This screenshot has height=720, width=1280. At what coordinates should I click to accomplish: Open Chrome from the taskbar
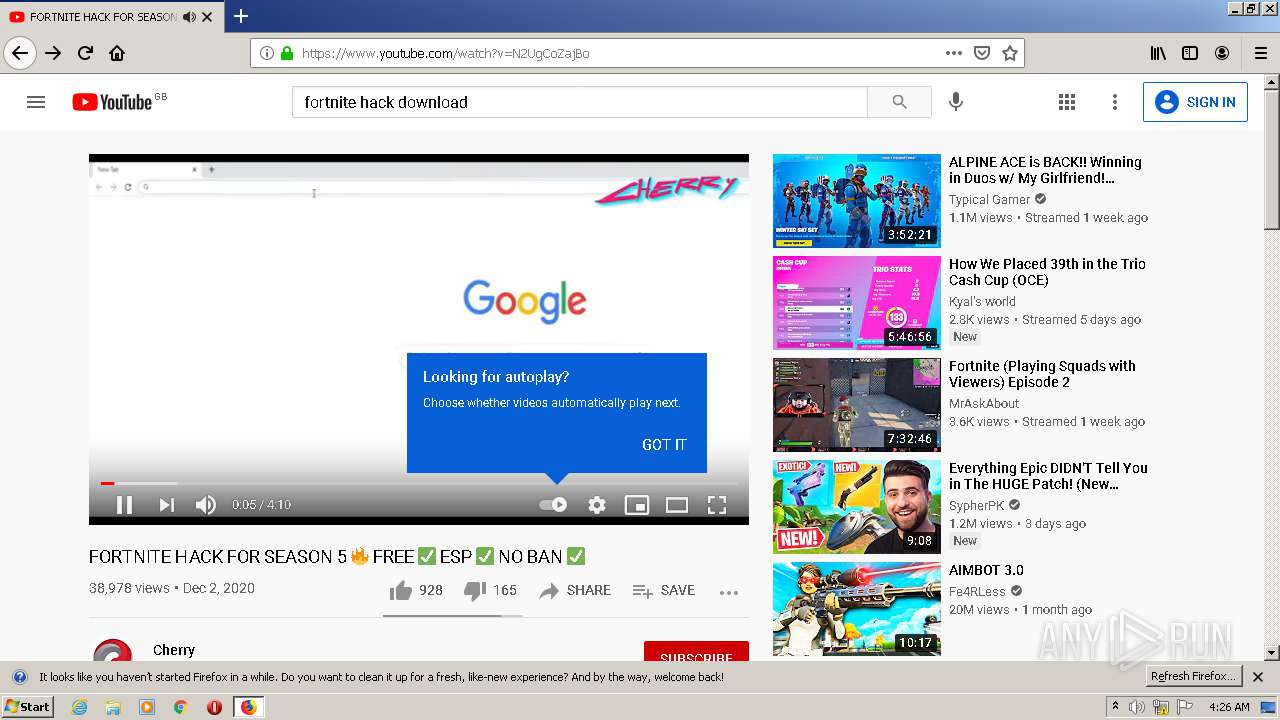pos(180,707)
